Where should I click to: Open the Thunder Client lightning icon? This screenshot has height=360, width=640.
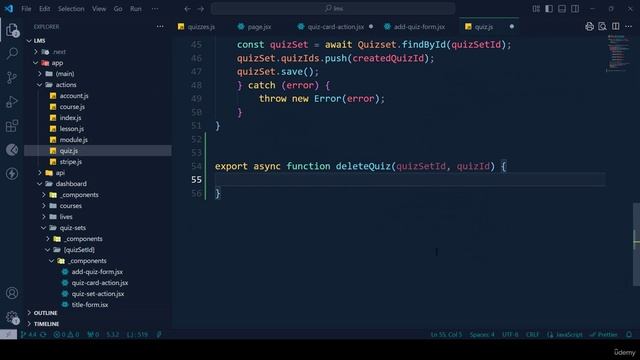click(12, 174)
